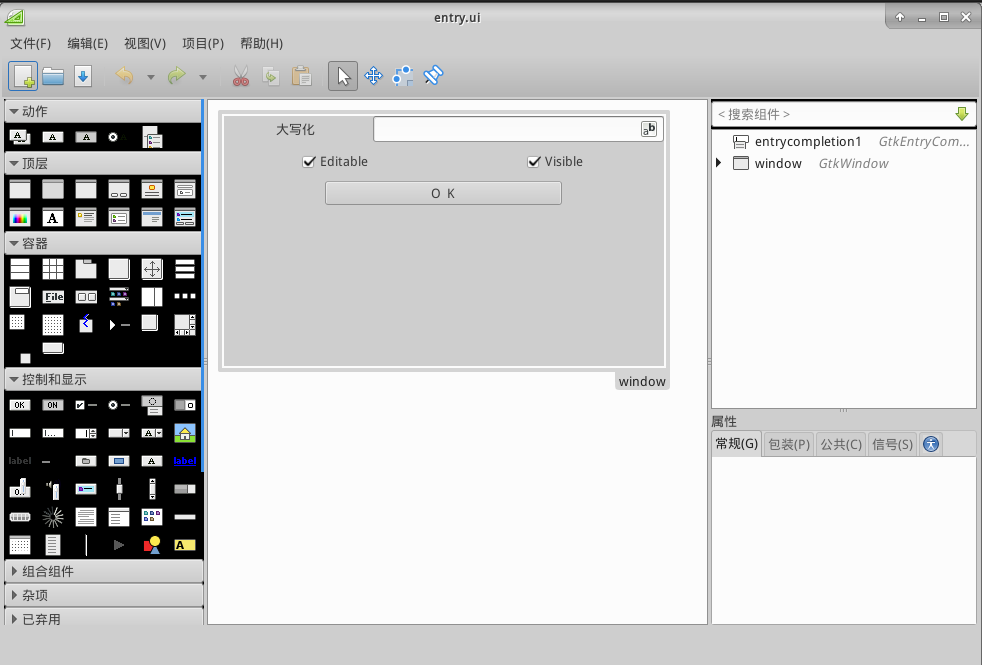This screenshot has width=982, height=665.
Task: Open the 编辑(E) menu
Action: point(88,43)
